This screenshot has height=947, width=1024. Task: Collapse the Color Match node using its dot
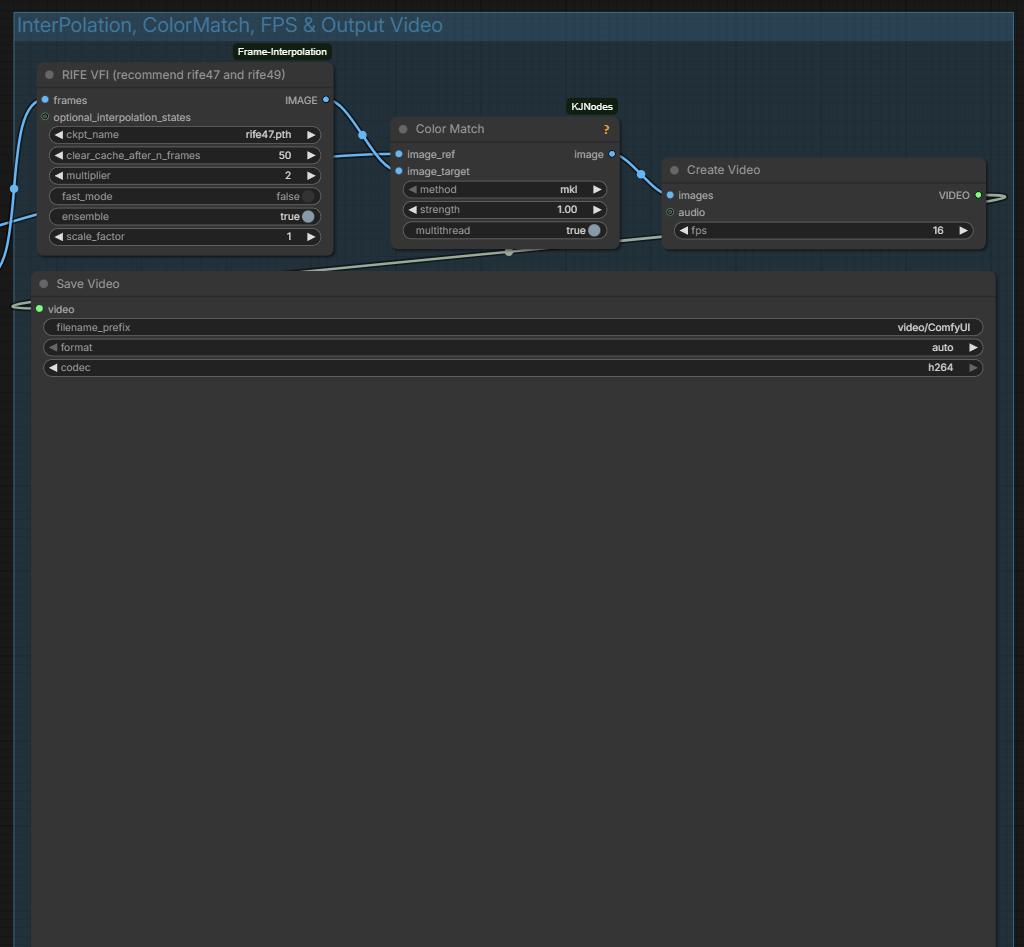[403, 129]
